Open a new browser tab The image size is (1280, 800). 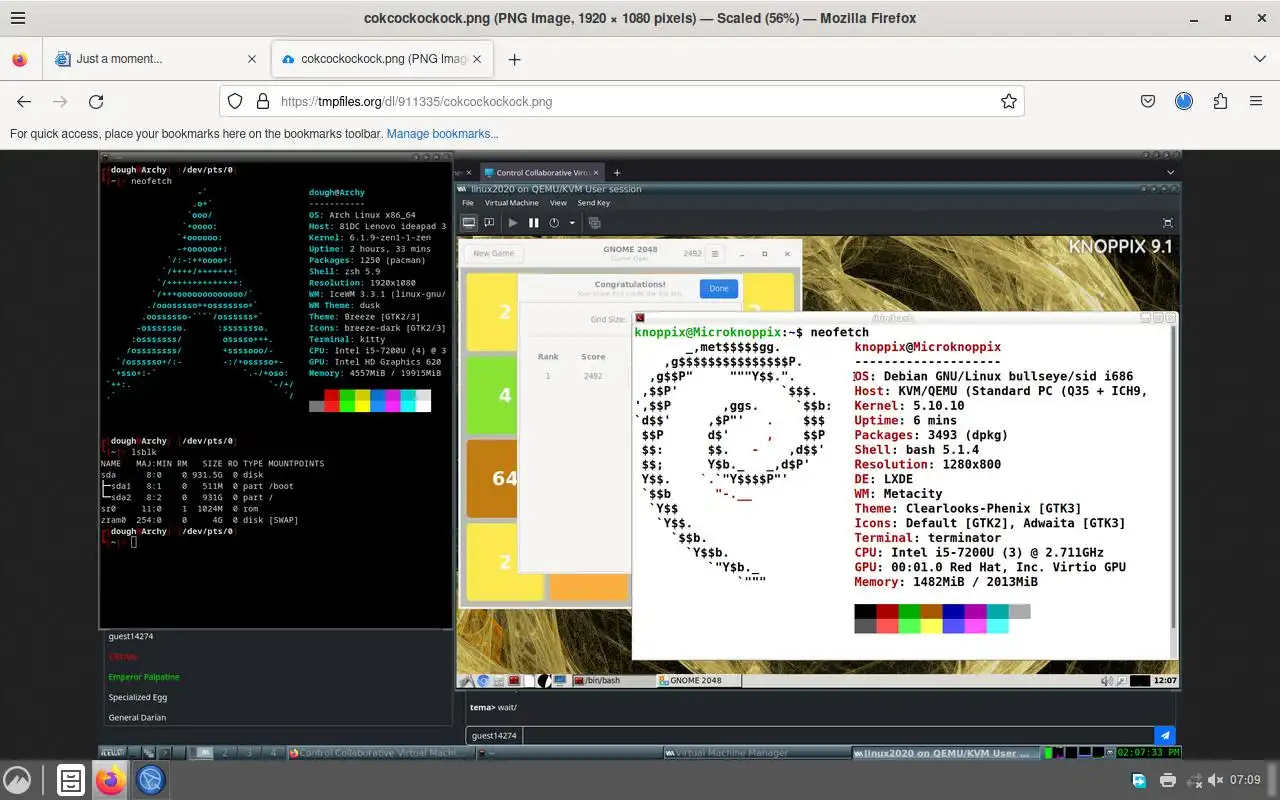514,59
